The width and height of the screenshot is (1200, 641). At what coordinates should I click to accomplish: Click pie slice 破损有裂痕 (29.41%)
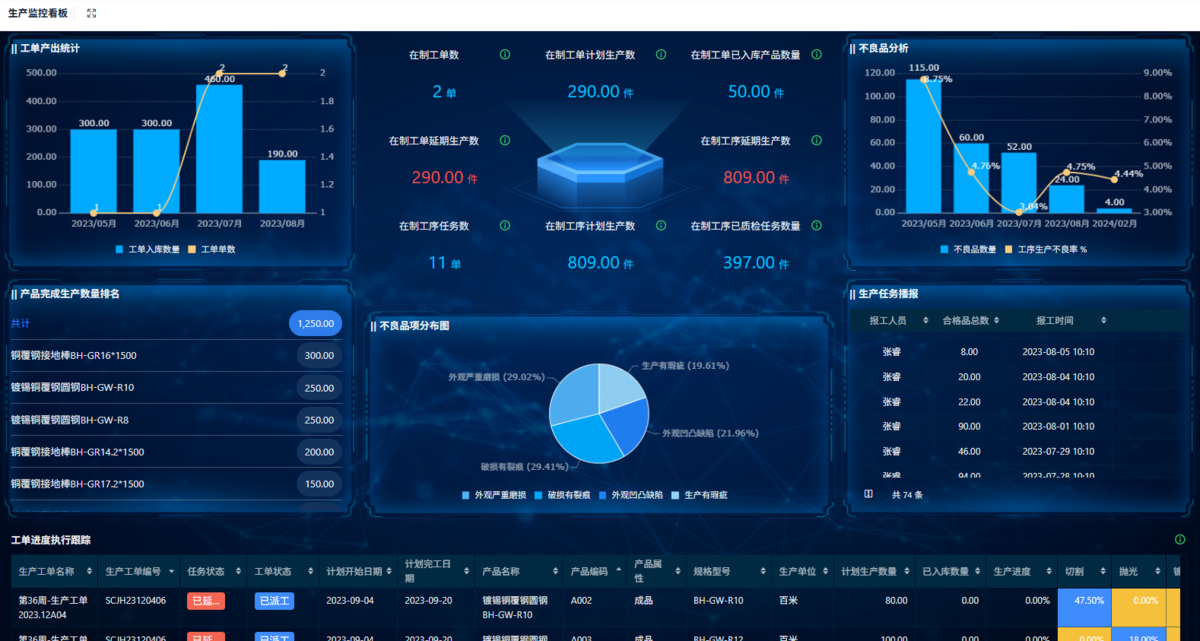point(585,436)
